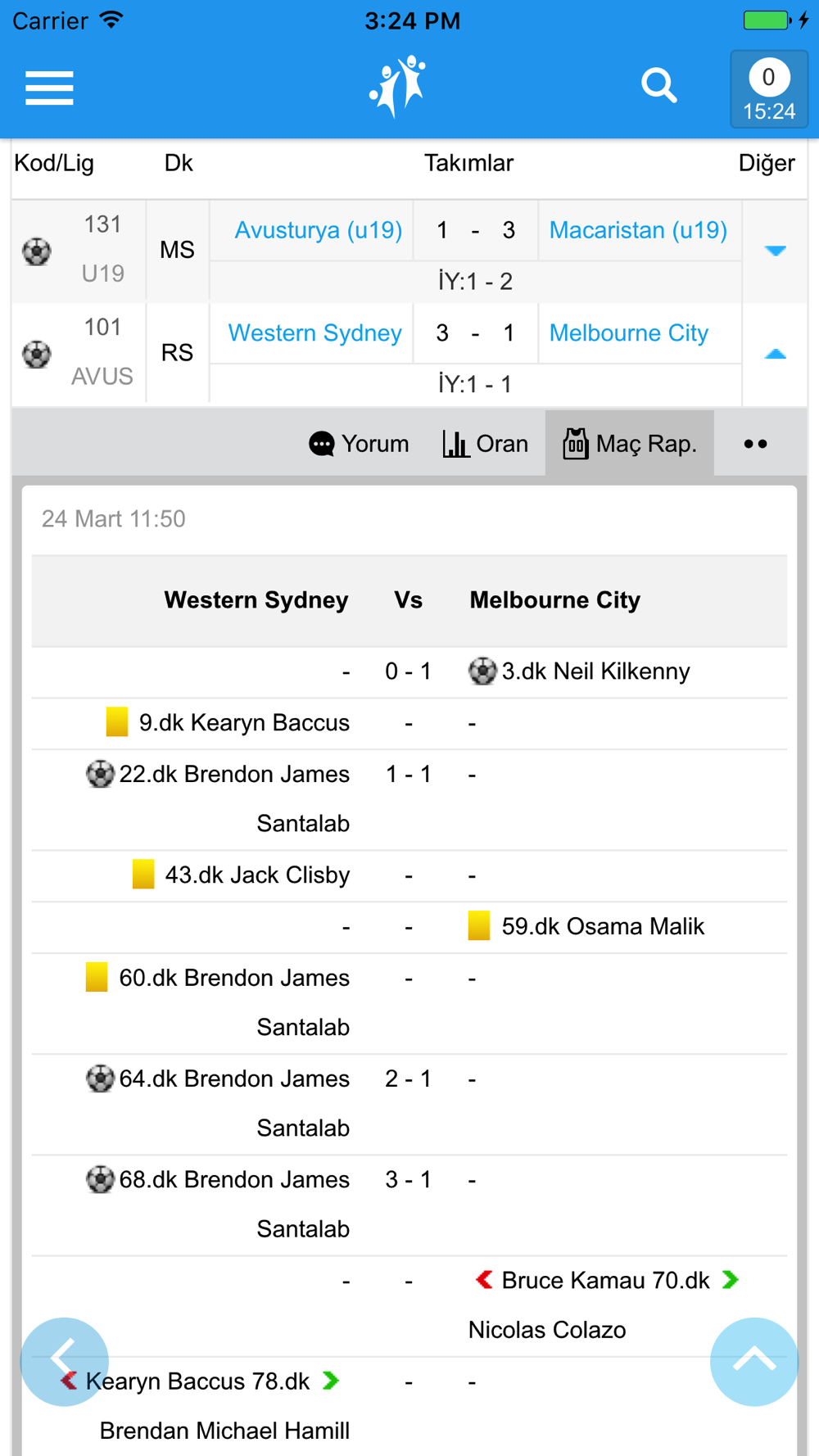Viewport: 819px width, 1456px height.
Task: Expand the Avusturya vs Macaristan match details
Action: pyautogui.click(x=775, y=251)
